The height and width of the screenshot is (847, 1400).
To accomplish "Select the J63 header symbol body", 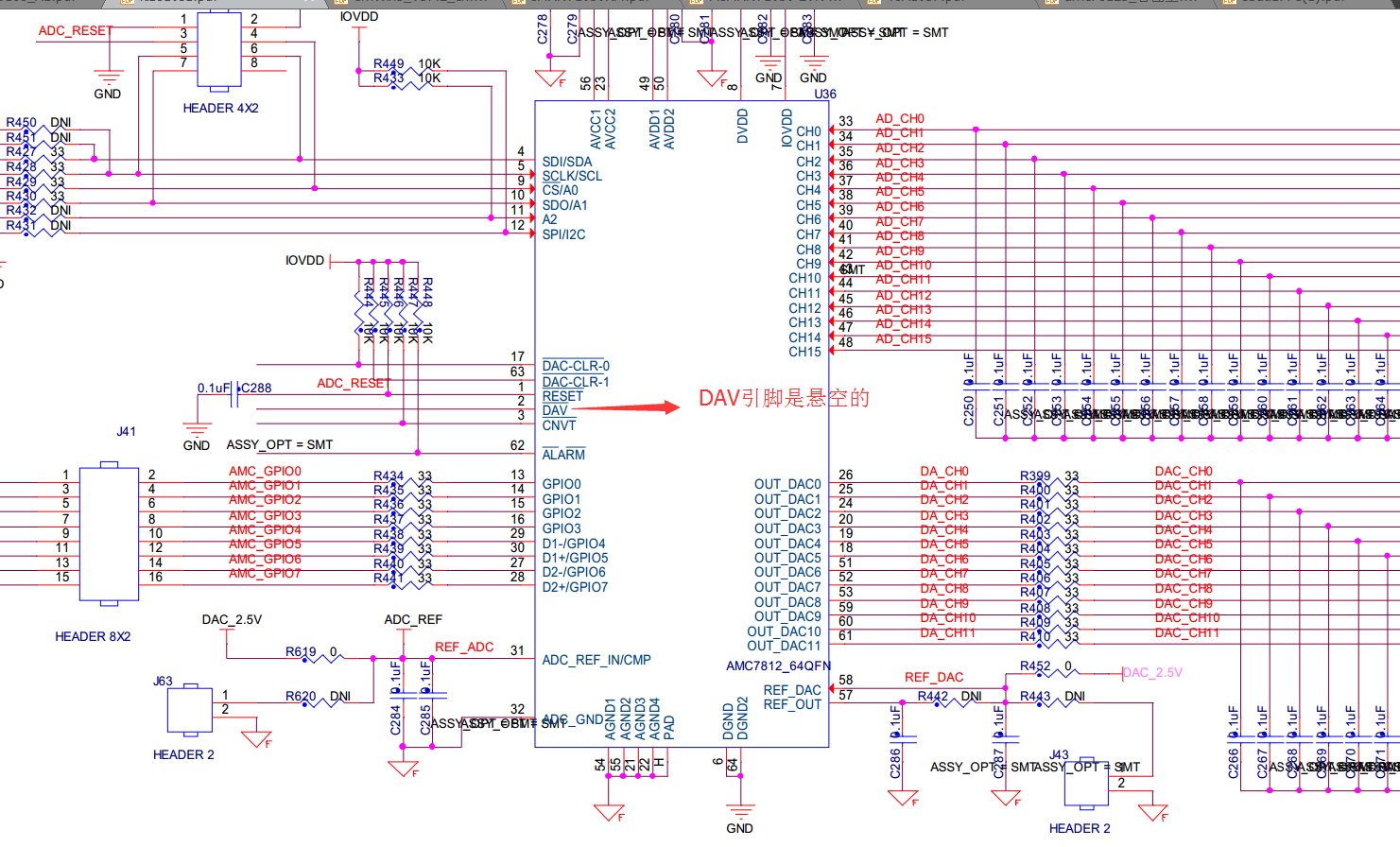I will click(189, 709).
